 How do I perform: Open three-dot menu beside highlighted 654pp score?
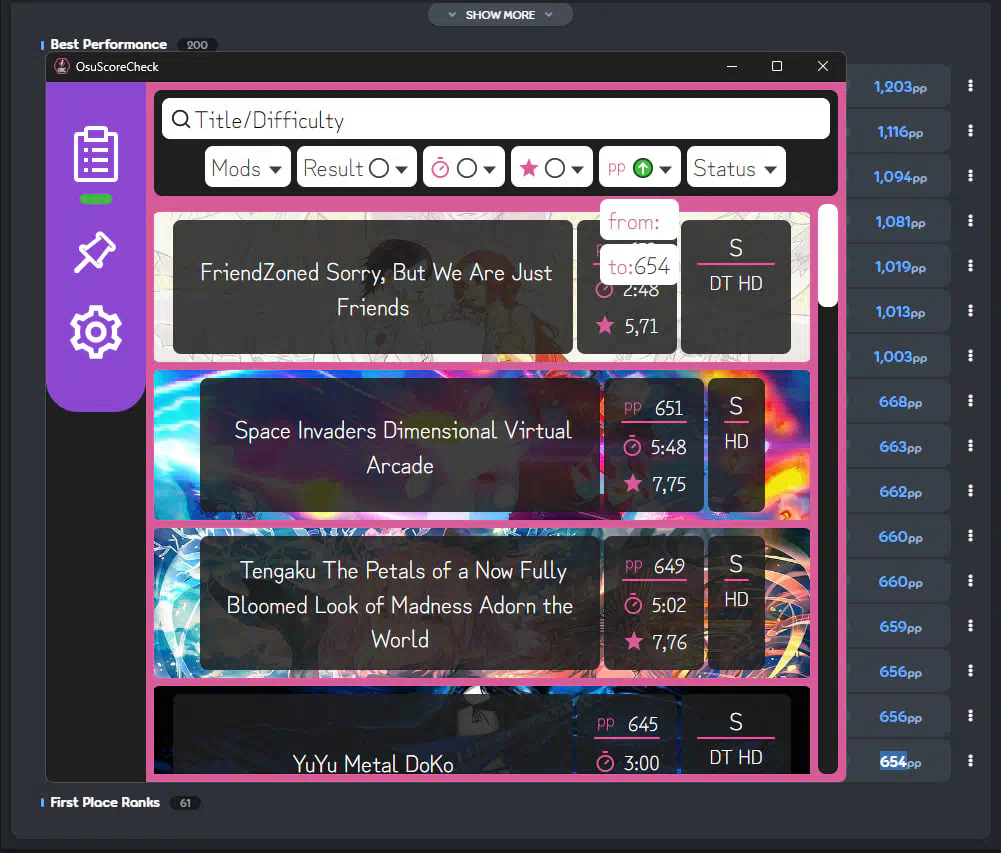[970, 761]
